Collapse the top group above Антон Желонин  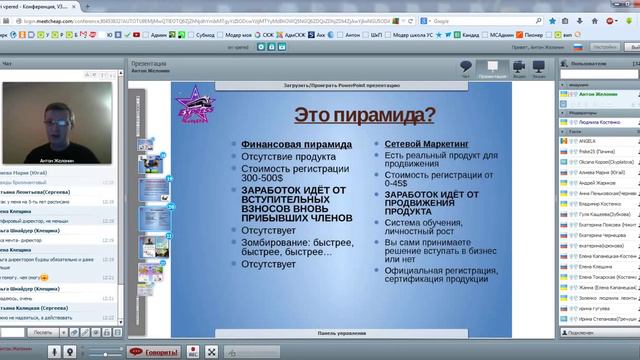[x=562, y=85]
